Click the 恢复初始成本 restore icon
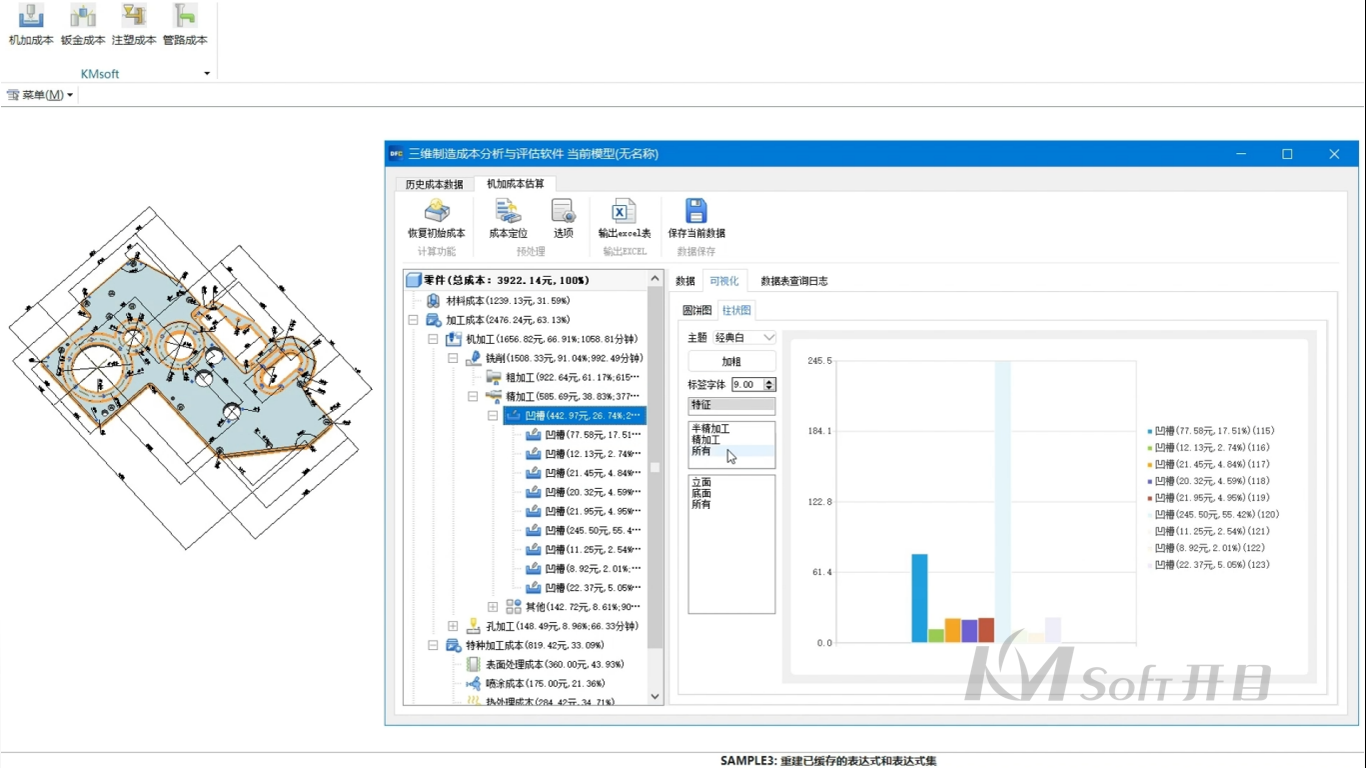The image size is (1366, 768). (x=436, y=212)
